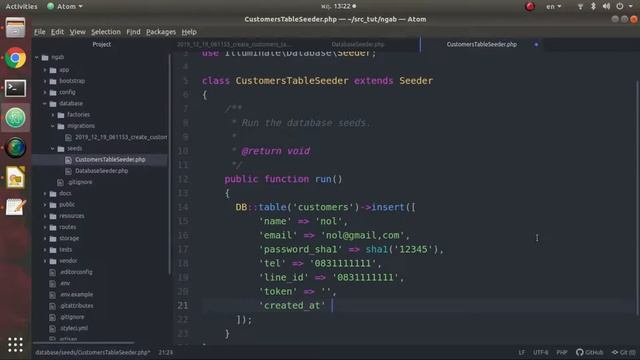Open Terminal from the dock
640x360 pixels.
(x=16, y=88)
